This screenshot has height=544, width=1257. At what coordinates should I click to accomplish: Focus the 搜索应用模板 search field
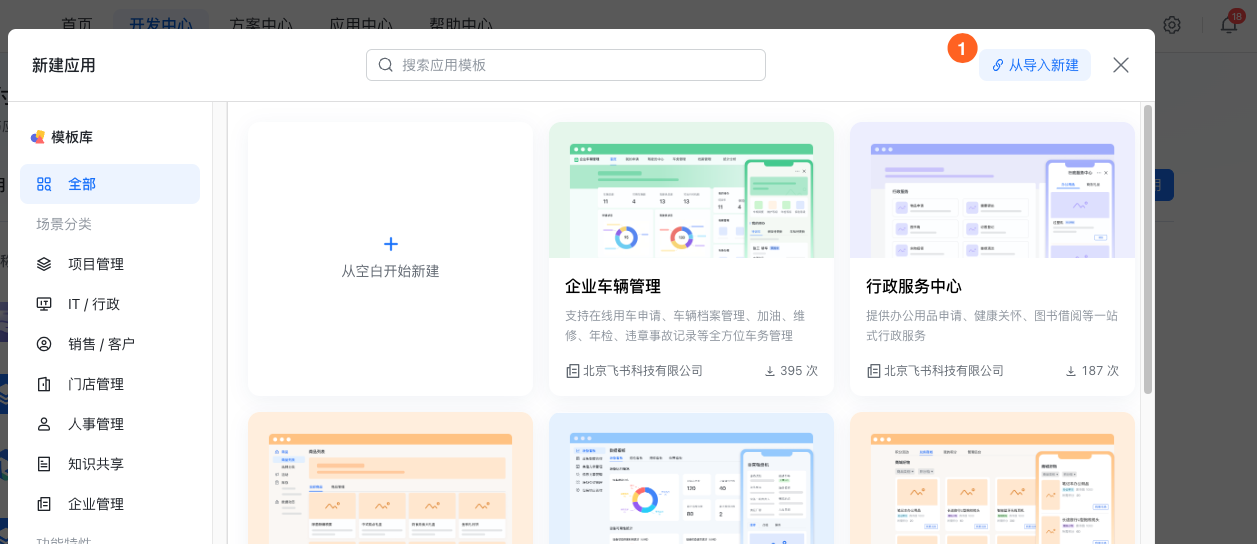pos(565,65)
